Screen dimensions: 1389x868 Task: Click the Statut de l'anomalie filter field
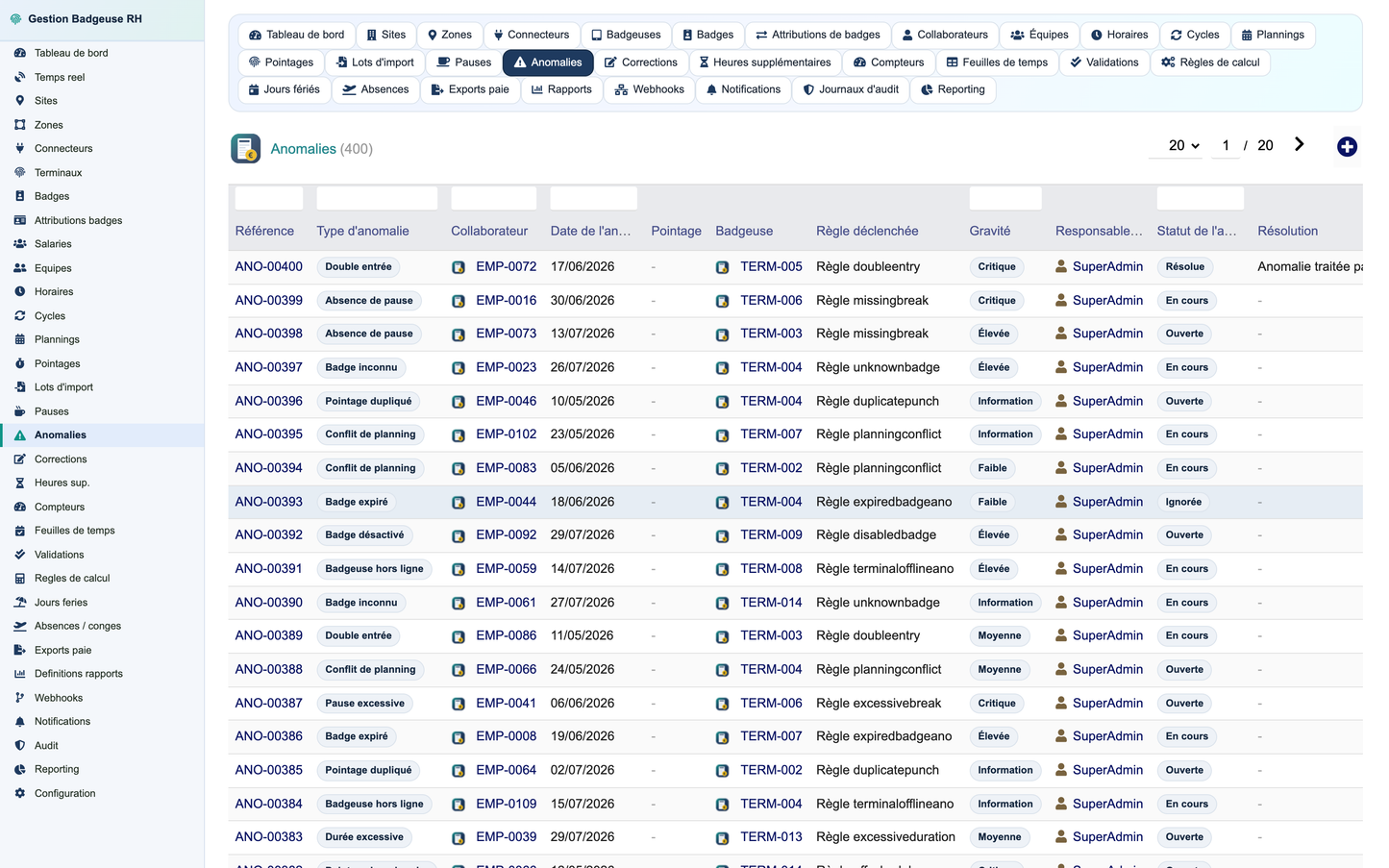[x=1201, y=198]
